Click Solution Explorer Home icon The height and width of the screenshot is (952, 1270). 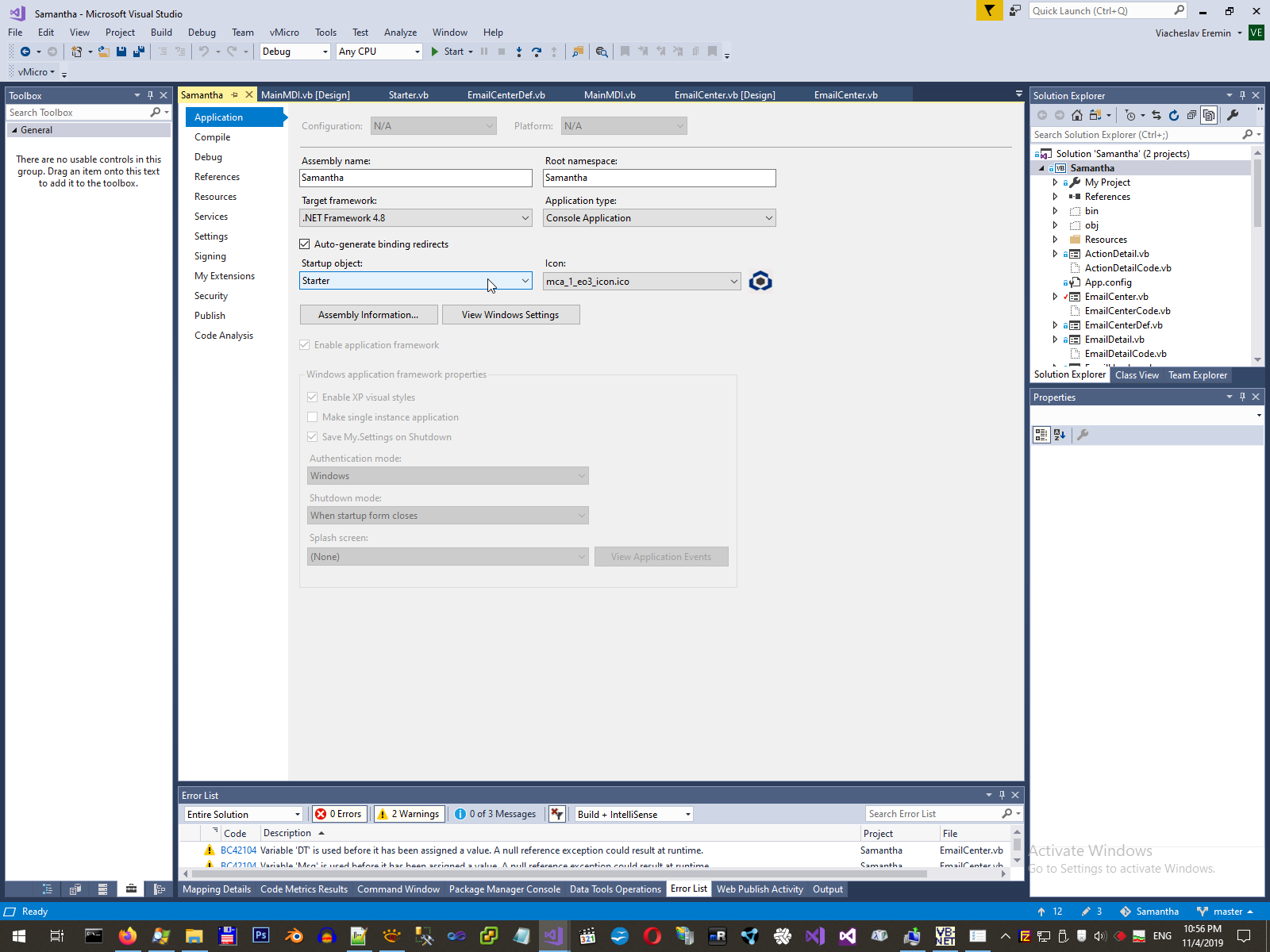[1077, 115]
